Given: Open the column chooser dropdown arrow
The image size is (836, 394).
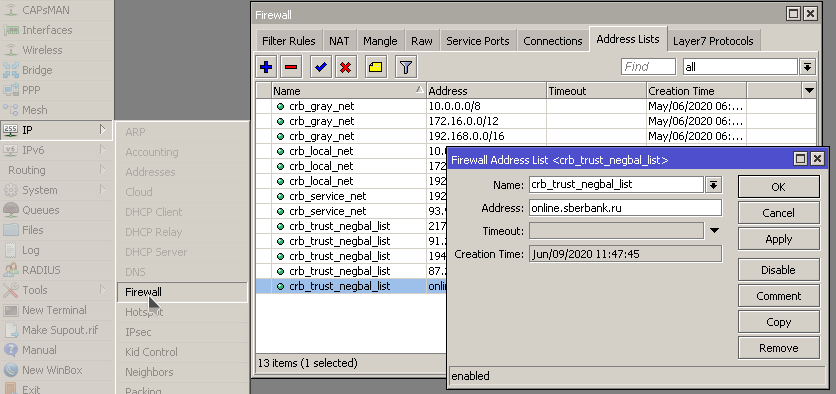Looking at the screenshot, I should pyautogui.click(x=809, y=91).
